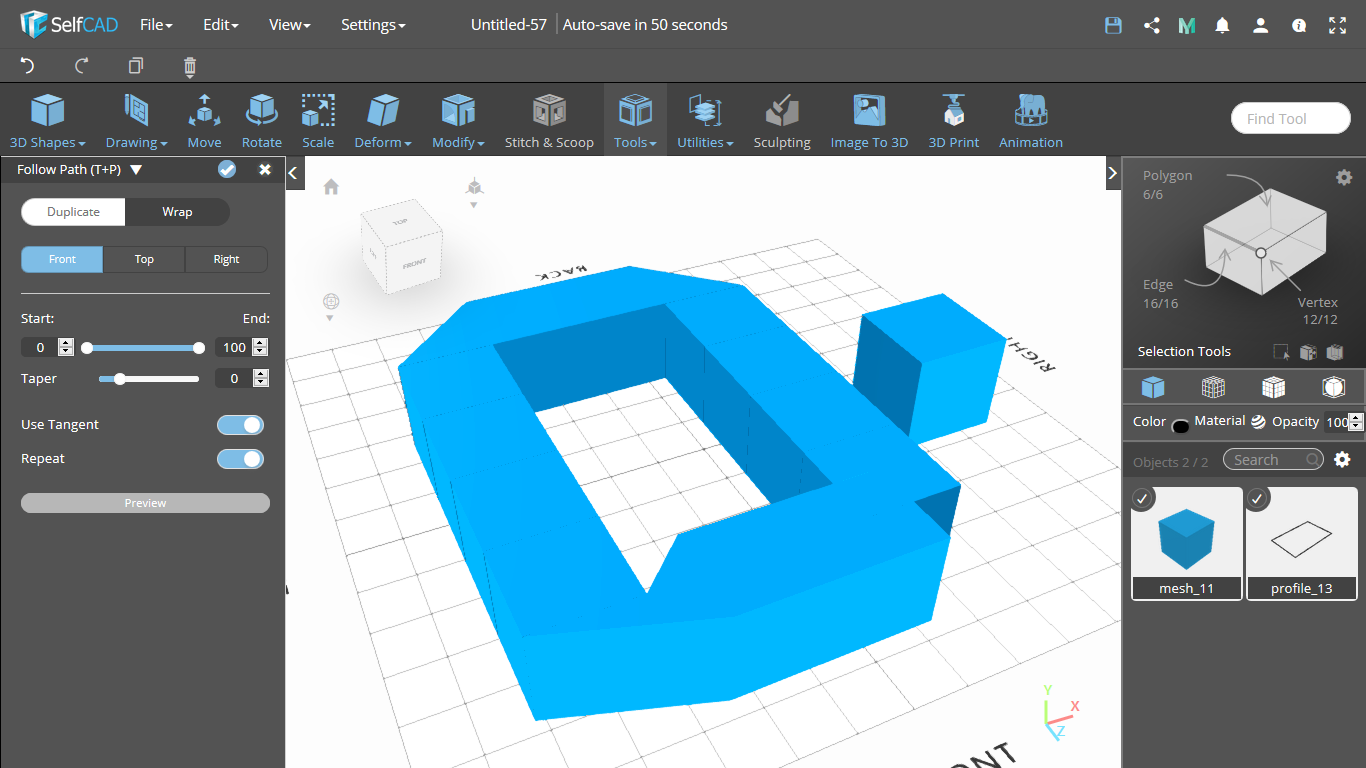Expand Follow Path panel dropdown triangle
The image size is (1366, 768).
tap(136, 170)
